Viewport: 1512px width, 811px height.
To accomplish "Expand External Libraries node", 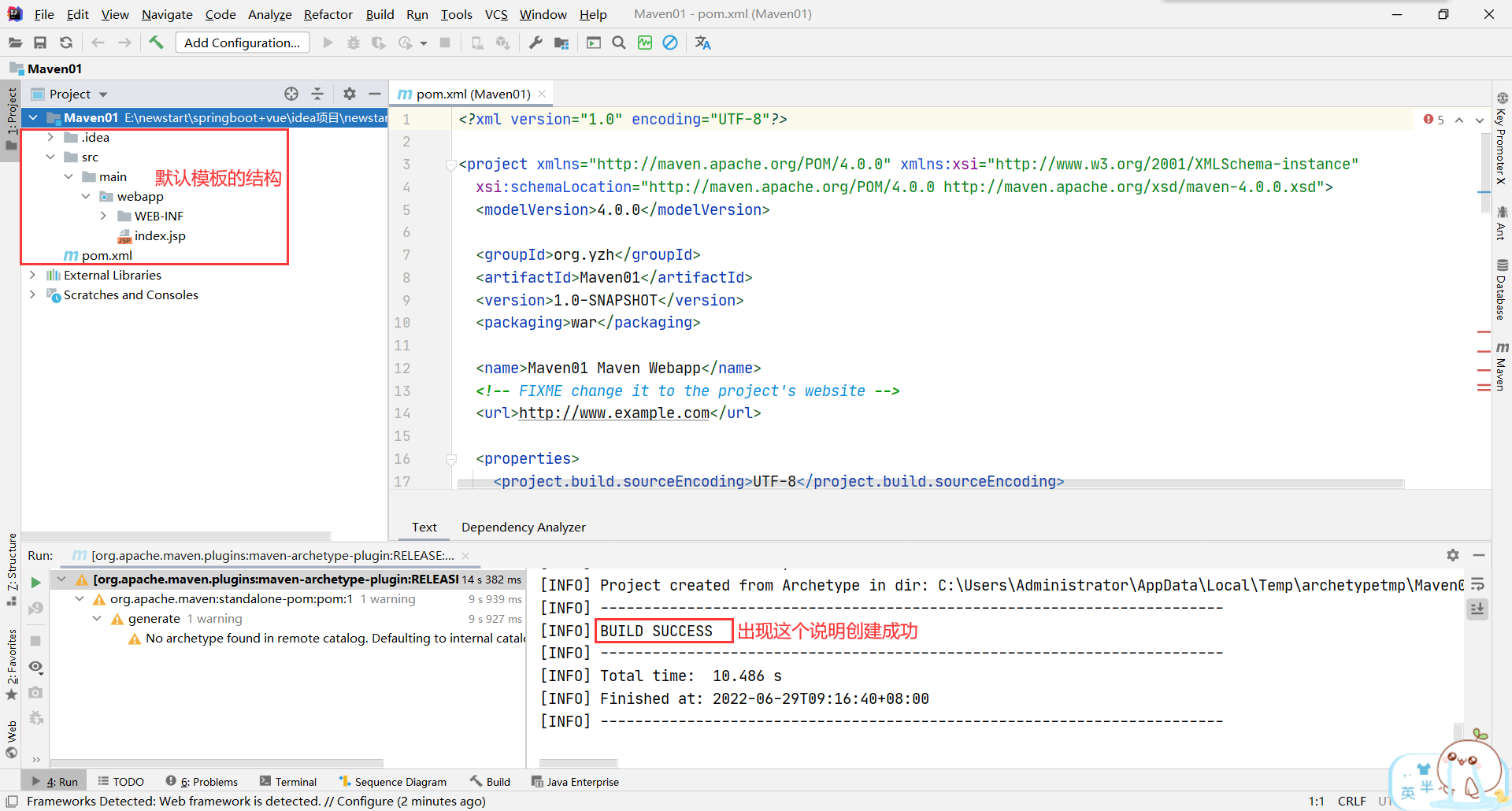I will (32, 275).
